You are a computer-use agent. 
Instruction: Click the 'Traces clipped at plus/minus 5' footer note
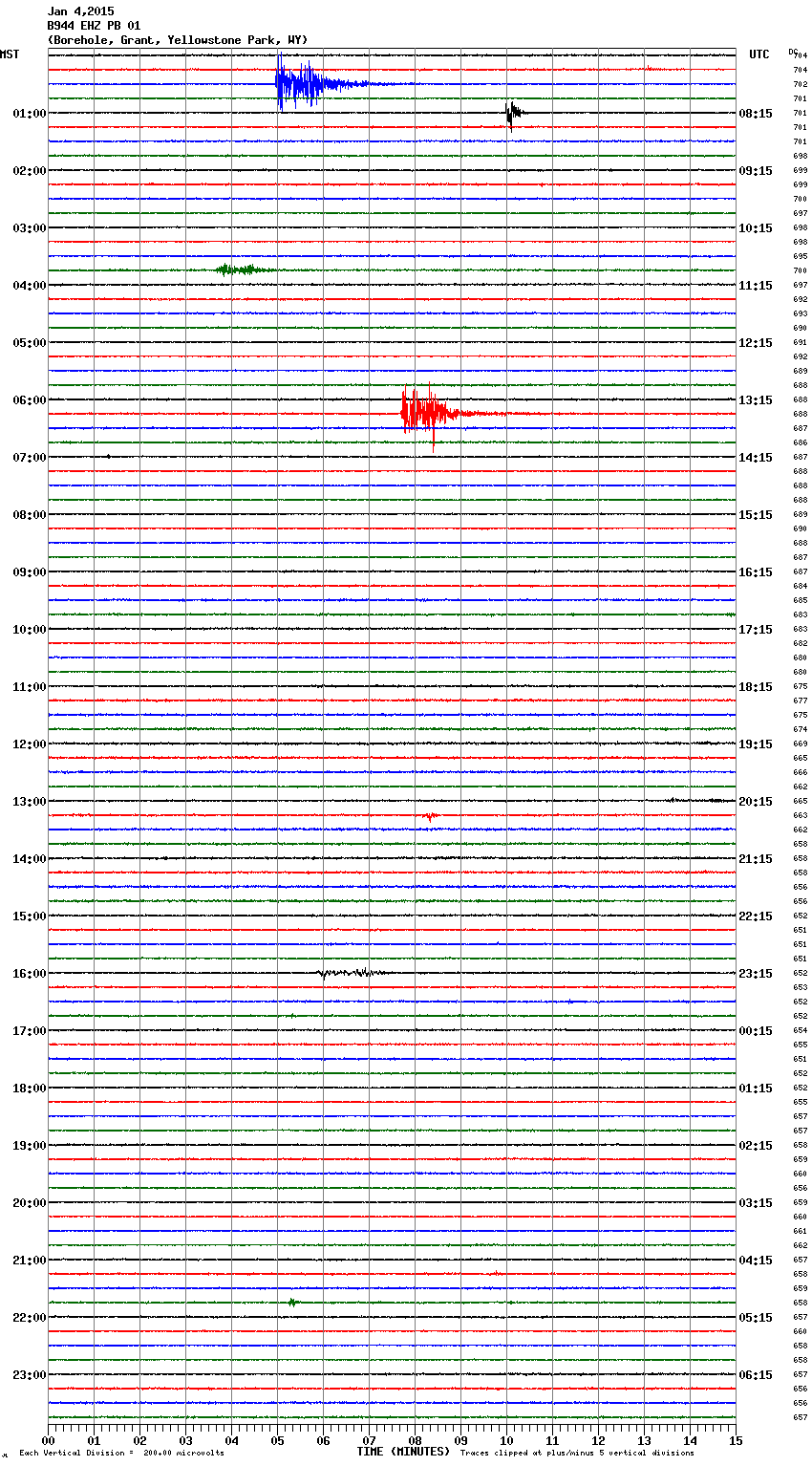coord(577,1453)
